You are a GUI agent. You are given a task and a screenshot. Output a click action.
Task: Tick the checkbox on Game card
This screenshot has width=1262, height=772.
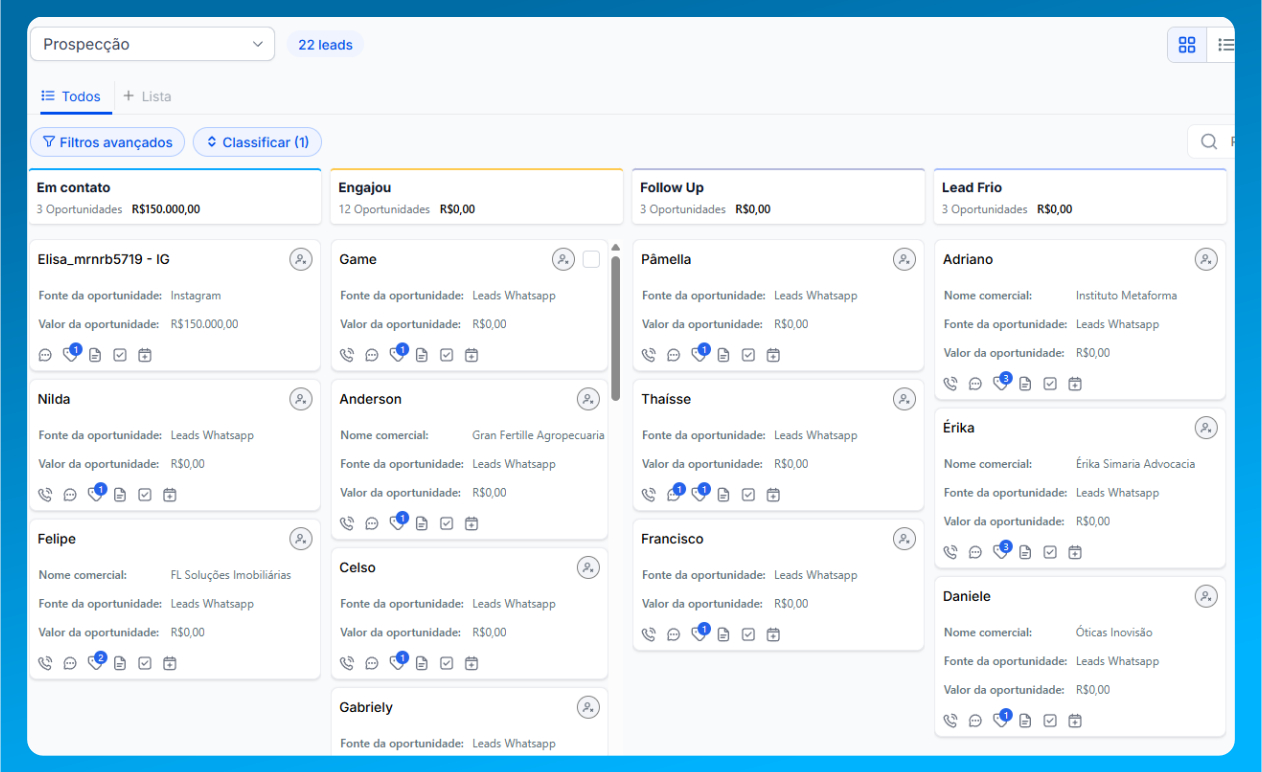[591, 260]
